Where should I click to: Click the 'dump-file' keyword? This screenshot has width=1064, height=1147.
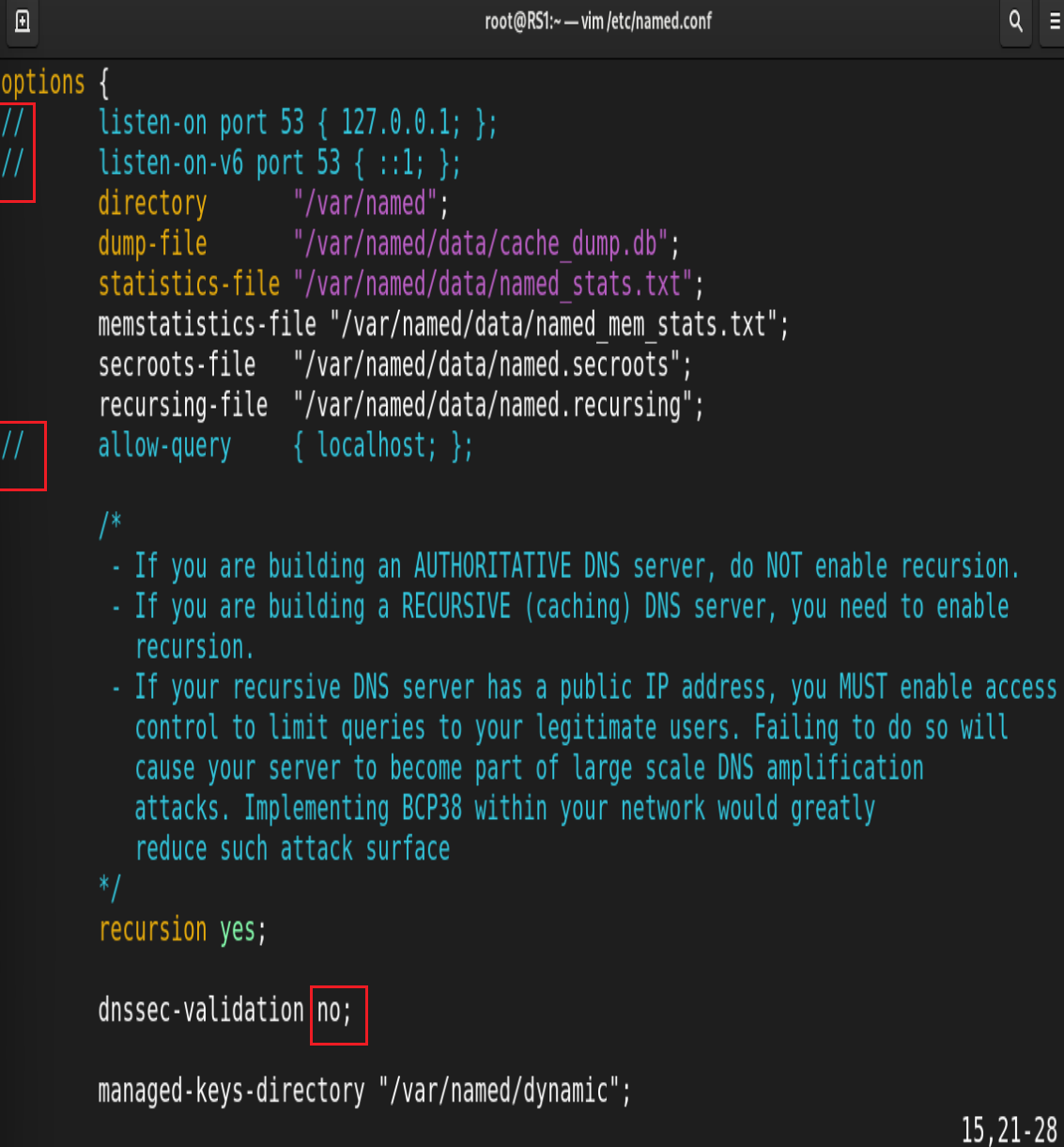tap(152, 244)
